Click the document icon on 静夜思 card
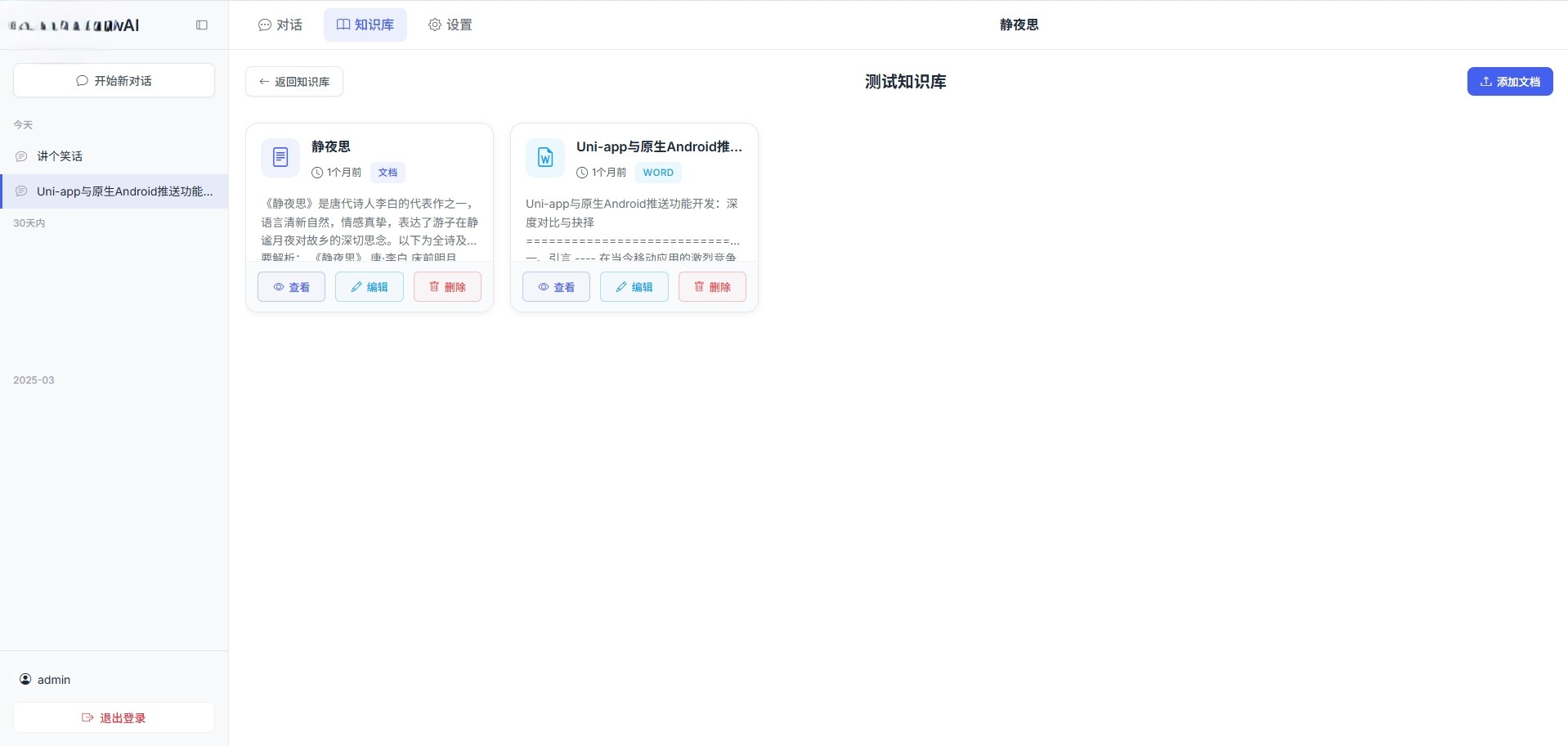The image size is (1568, 746). coord(280,157)
